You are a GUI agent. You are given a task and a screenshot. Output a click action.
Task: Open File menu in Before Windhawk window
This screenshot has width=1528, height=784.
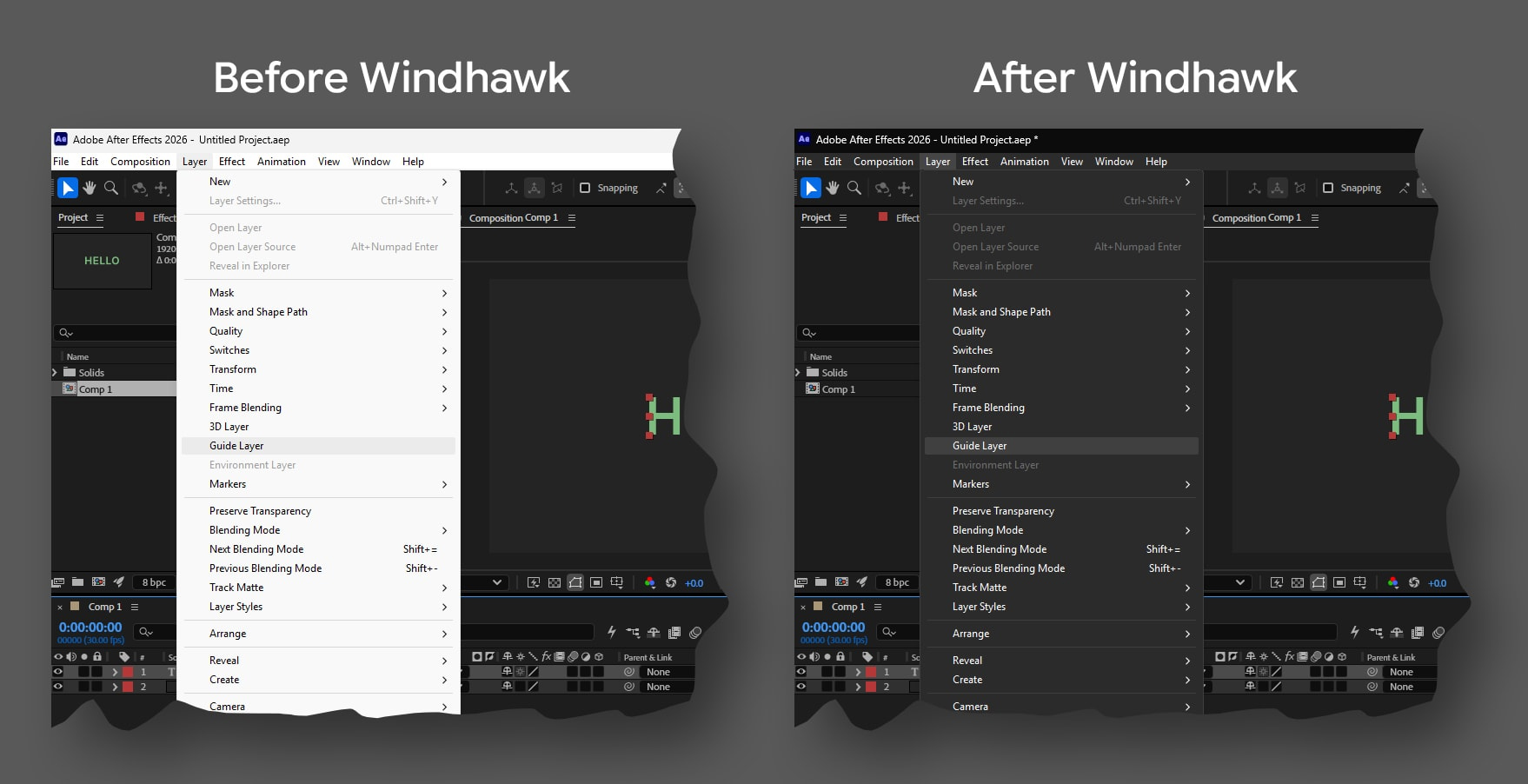pos(61,162)
